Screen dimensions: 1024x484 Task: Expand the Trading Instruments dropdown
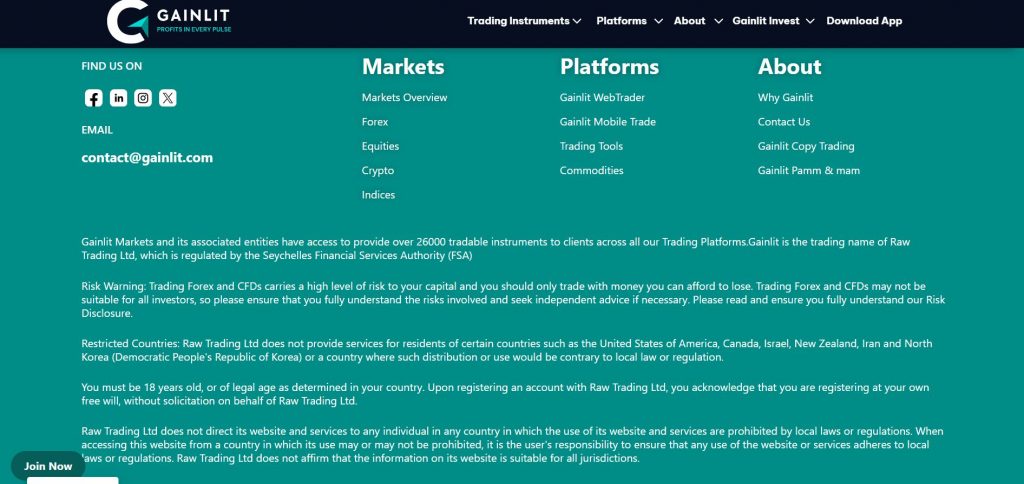pyautogui.click(x=524, y=21)
